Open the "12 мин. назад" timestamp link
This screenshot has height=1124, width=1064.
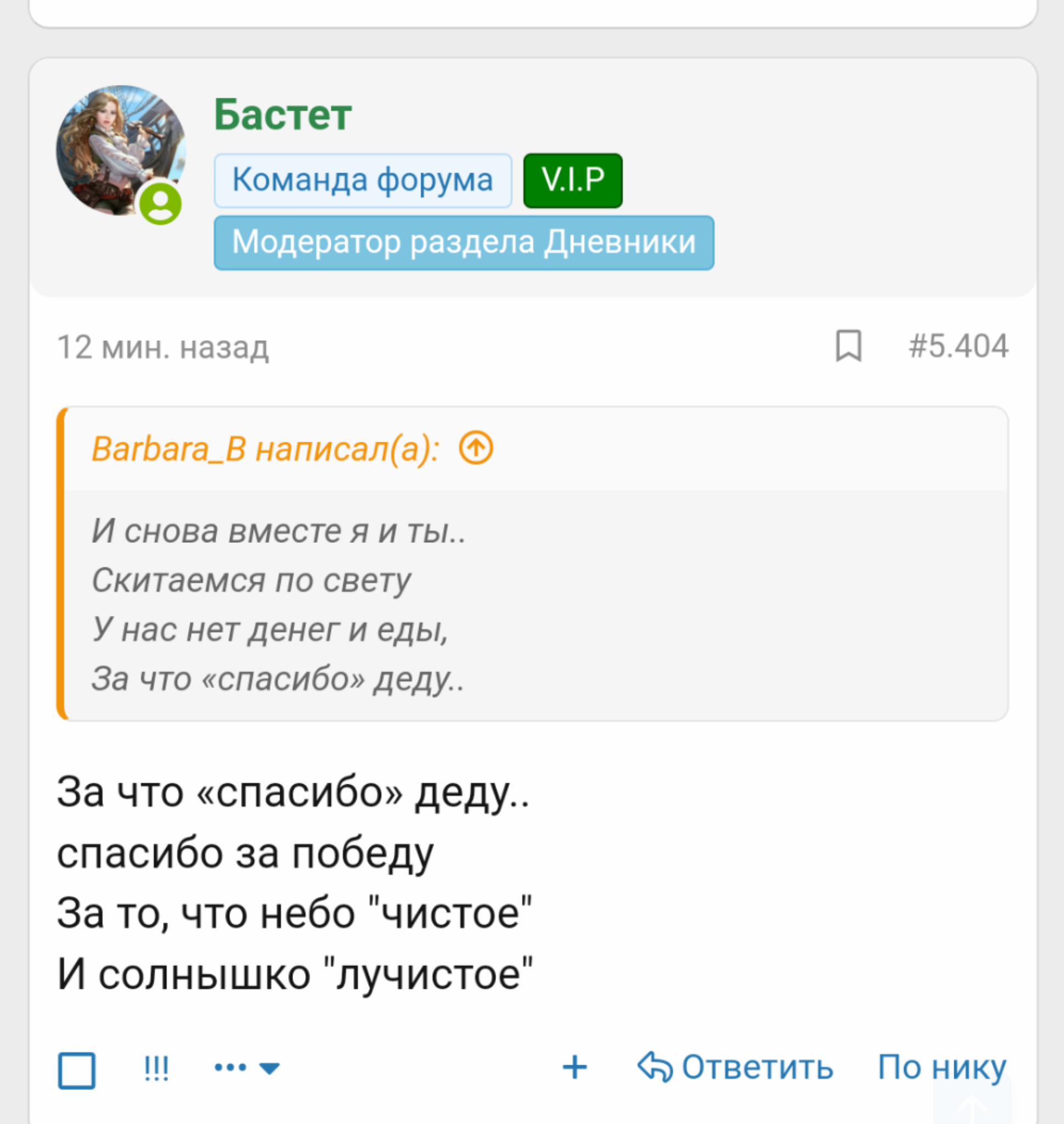coord(163,347)
